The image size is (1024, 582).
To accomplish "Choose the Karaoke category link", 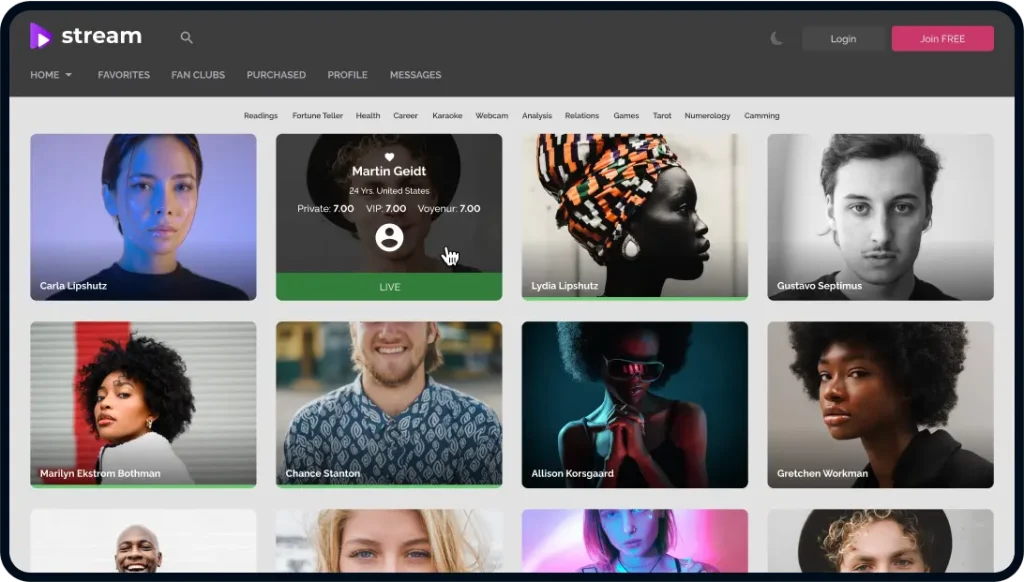I will (x=447, y=116).
